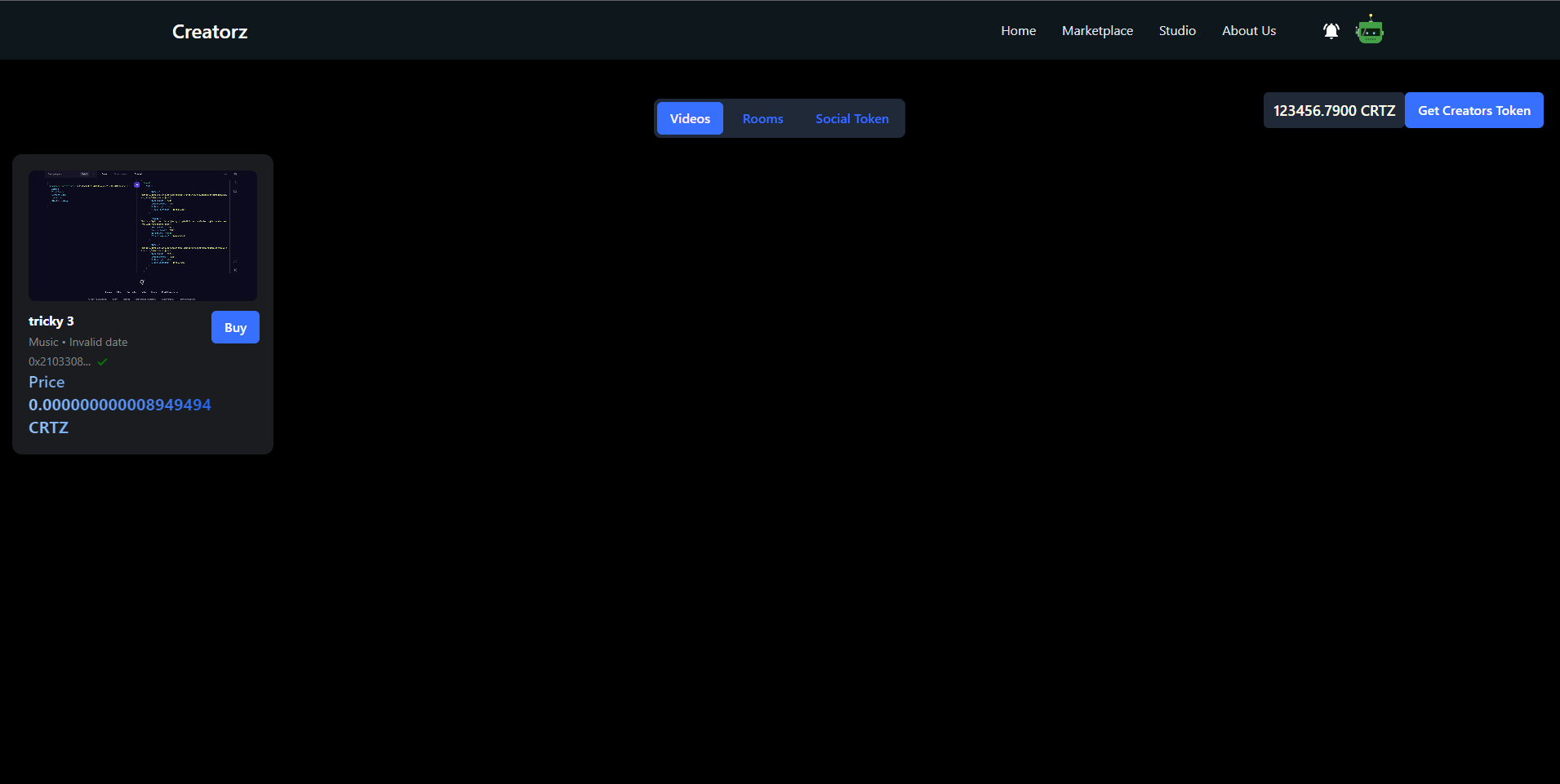Navigate to Home
The height and width of the screenshot is (784, 1560).
[x=1017, y=30]
